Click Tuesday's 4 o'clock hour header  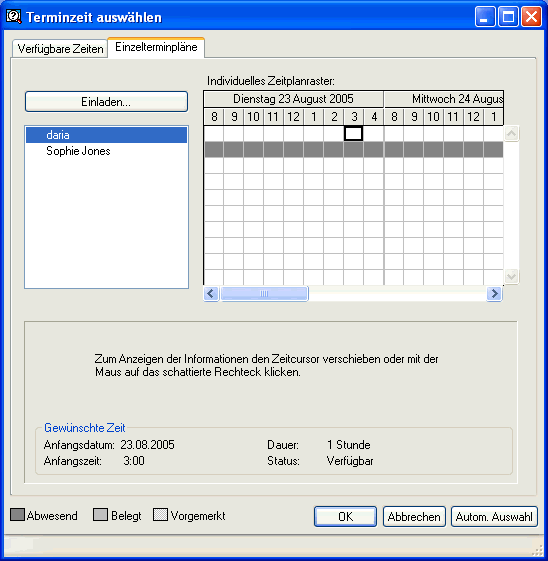click(x=374, y=117)
